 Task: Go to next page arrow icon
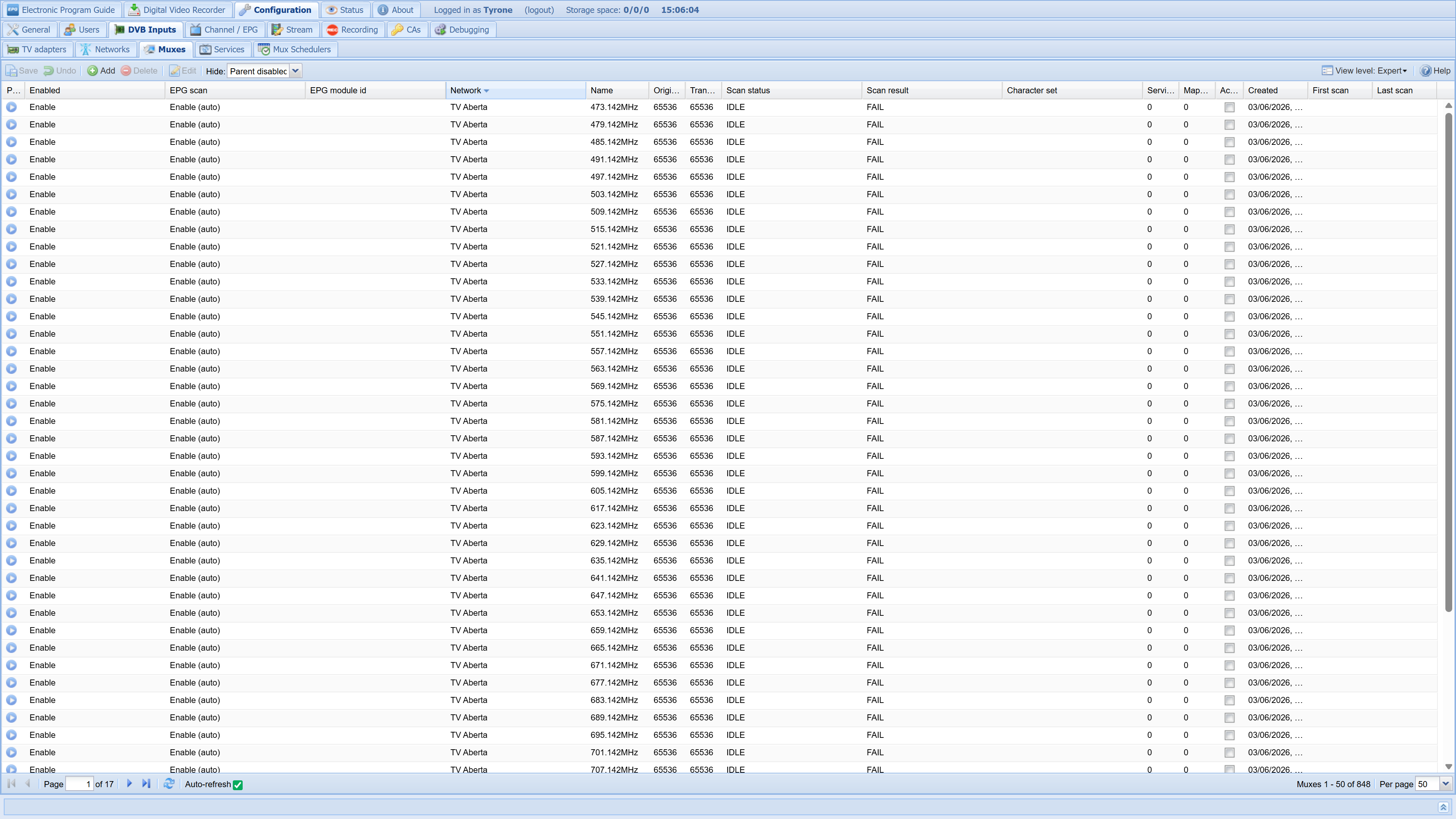tap(129, 784)
